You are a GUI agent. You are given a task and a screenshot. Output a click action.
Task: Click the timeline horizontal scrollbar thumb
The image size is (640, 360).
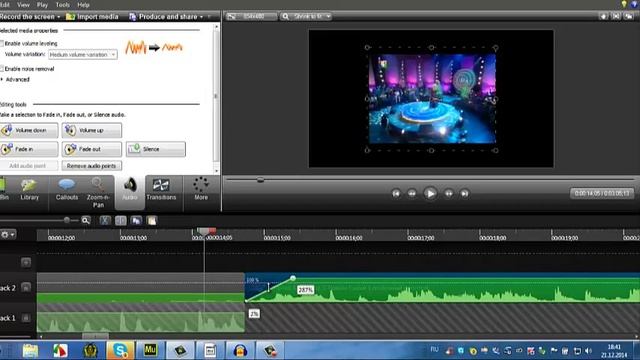point(96,336)
